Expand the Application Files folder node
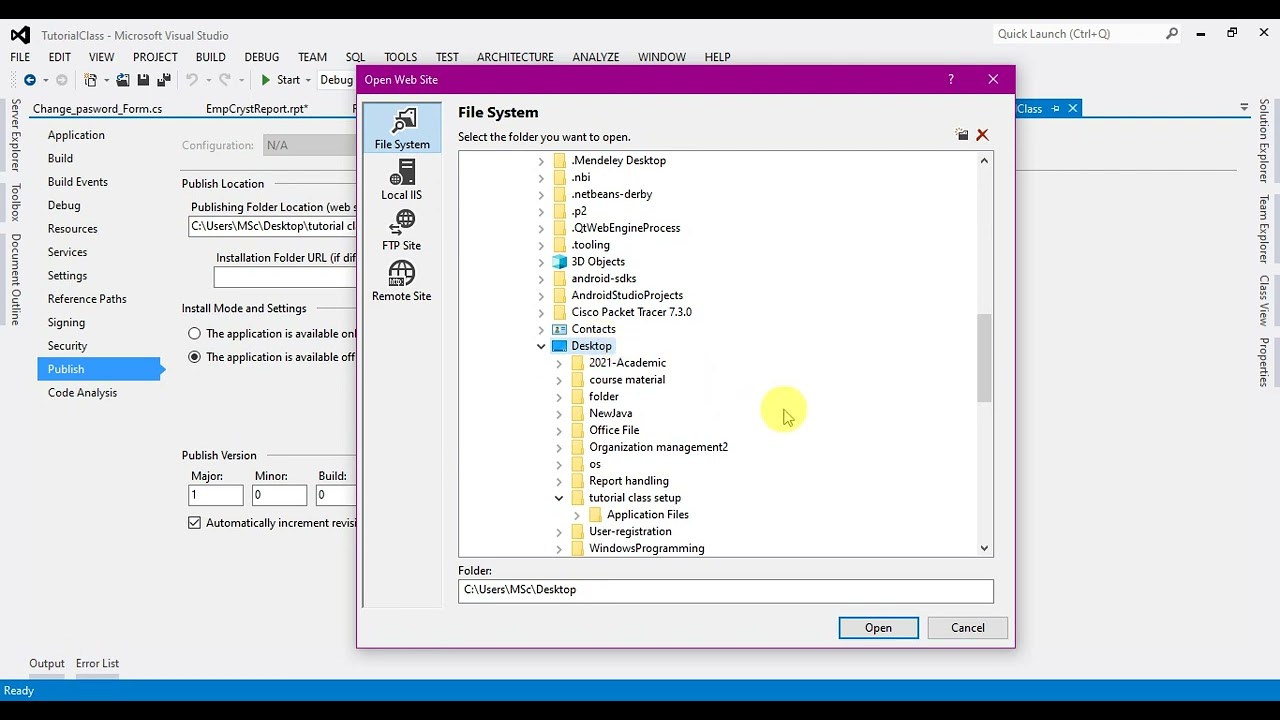1280x720 pixels. click(x=577, y=515)
